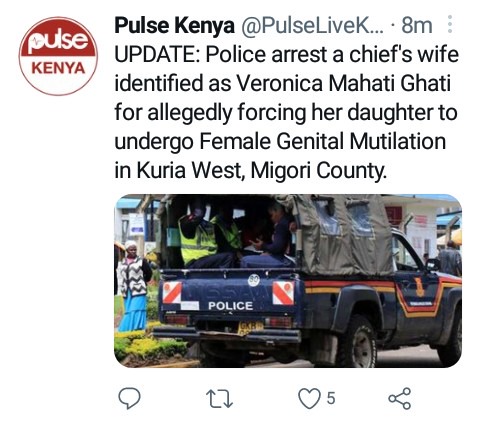Click the yellow license plate in photo
The height and width of the screenshot is (424, 480).
pos(250,328)
